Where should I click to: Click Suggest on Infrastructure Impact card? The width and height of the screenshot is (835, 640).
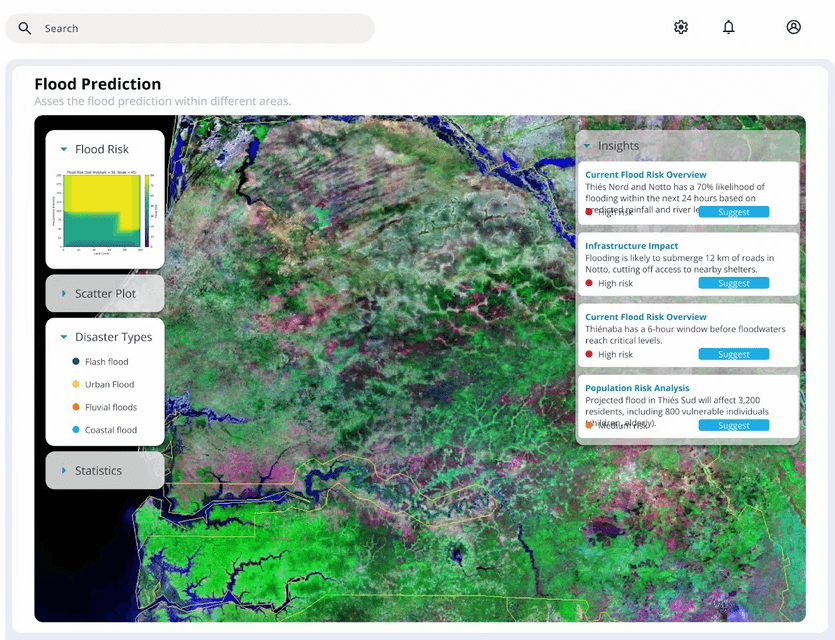pyautogui.click(x=734, y=283)
